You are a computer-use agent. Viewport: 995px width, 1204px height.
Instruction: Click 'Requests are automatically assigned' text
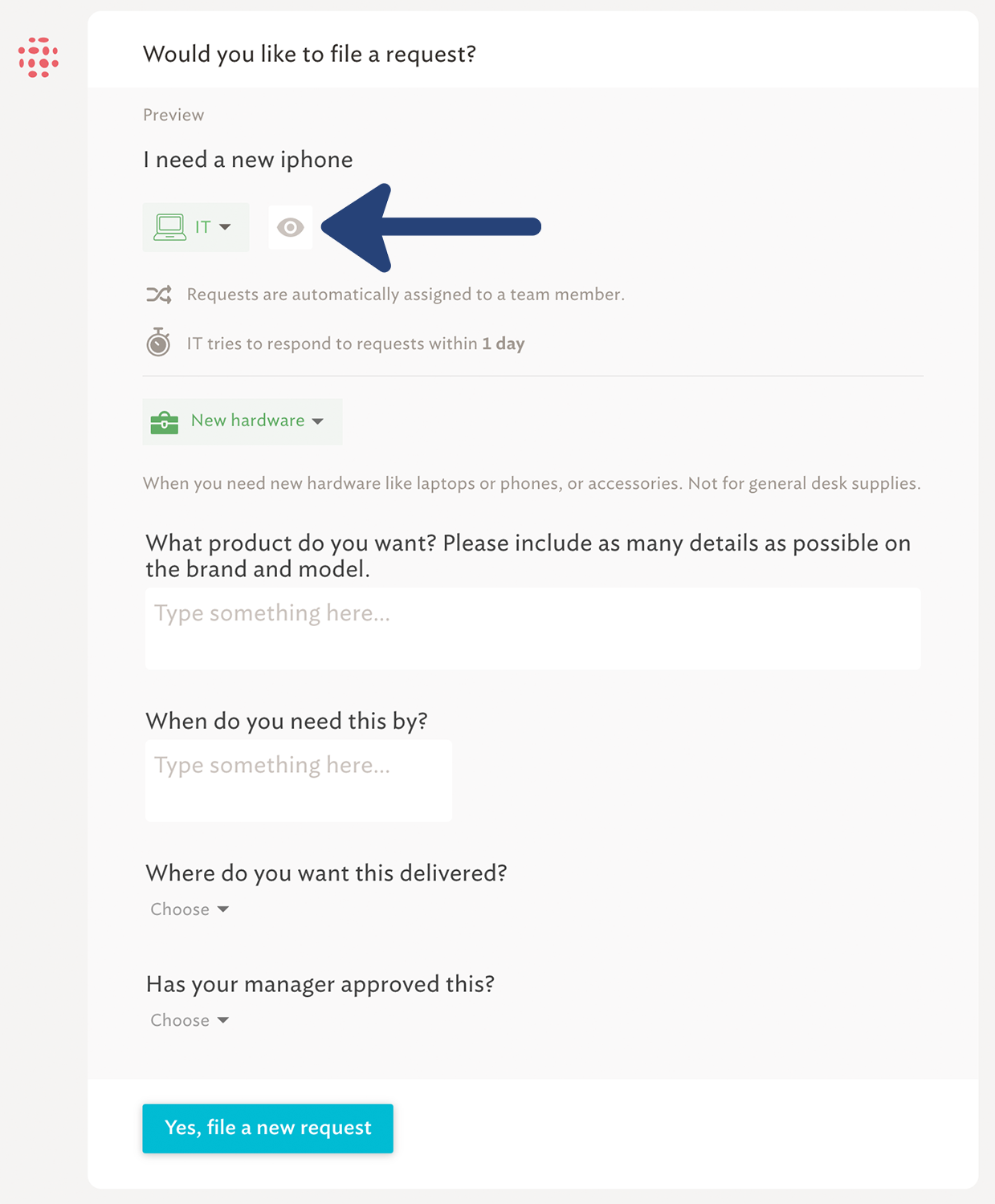406,295
